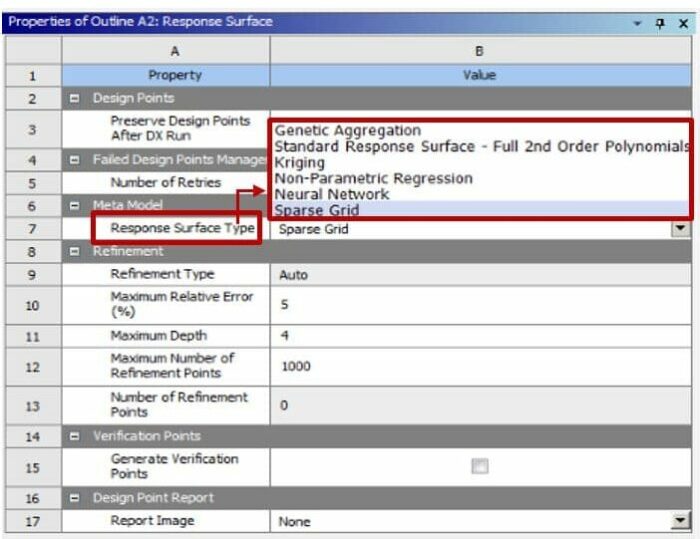Select Genetic Aggregation from the list

pos(347,130)
